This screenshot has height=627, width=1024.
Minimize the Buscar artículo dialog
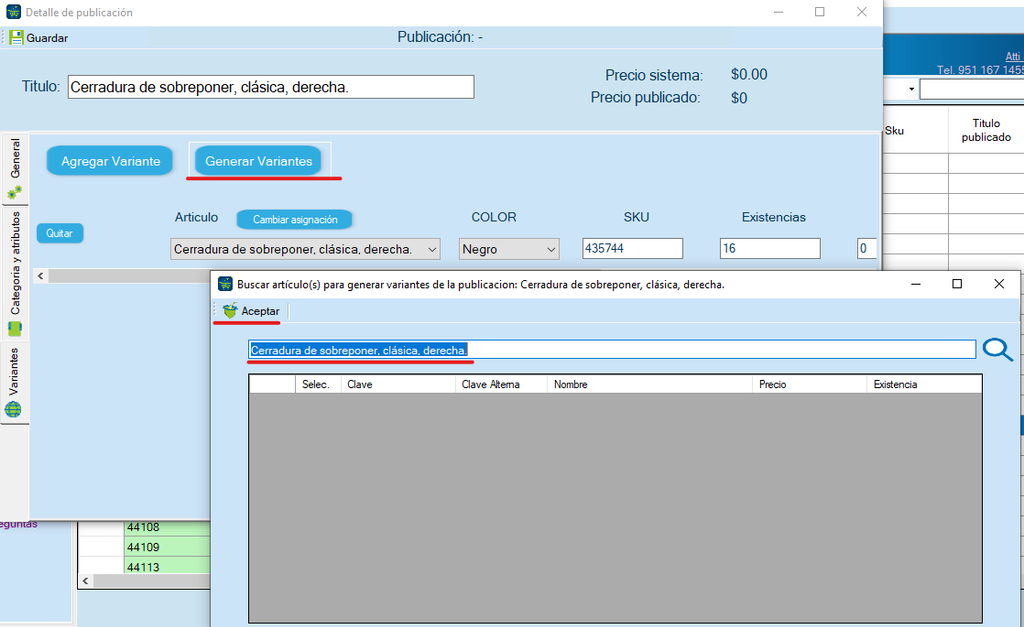click(x=916, y=283)
